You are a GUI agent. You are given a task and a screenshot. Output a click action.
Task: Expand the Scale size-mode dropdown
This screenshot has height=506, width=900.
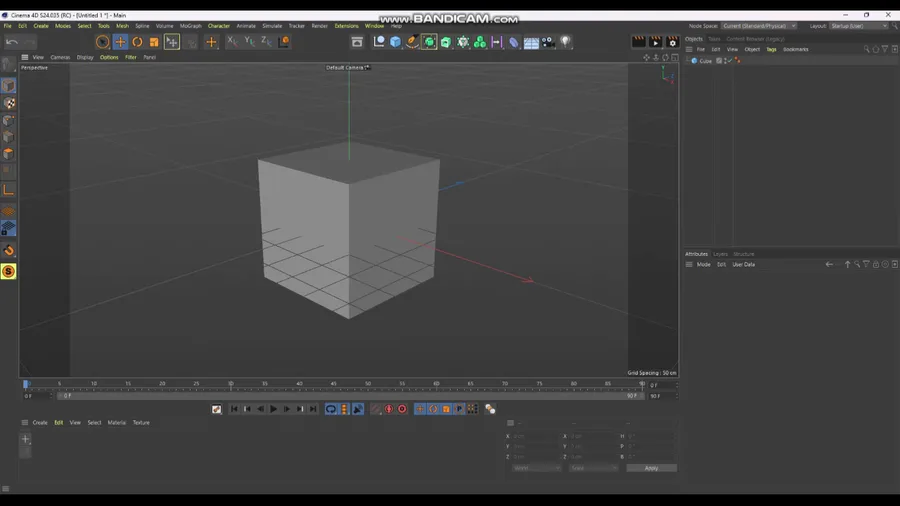click(x=593, y=468)
